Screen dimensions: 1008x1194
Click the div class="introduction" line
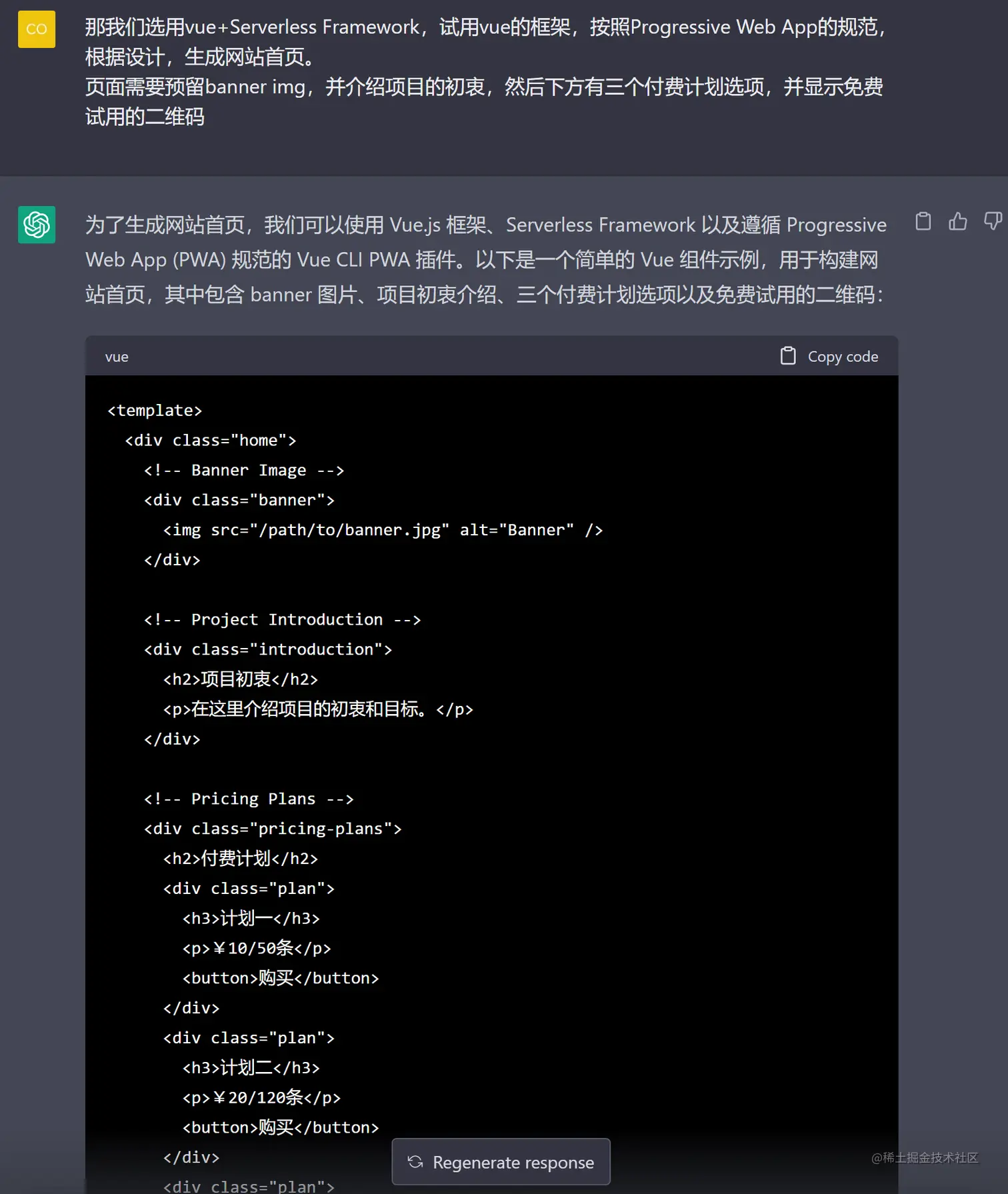268,649
